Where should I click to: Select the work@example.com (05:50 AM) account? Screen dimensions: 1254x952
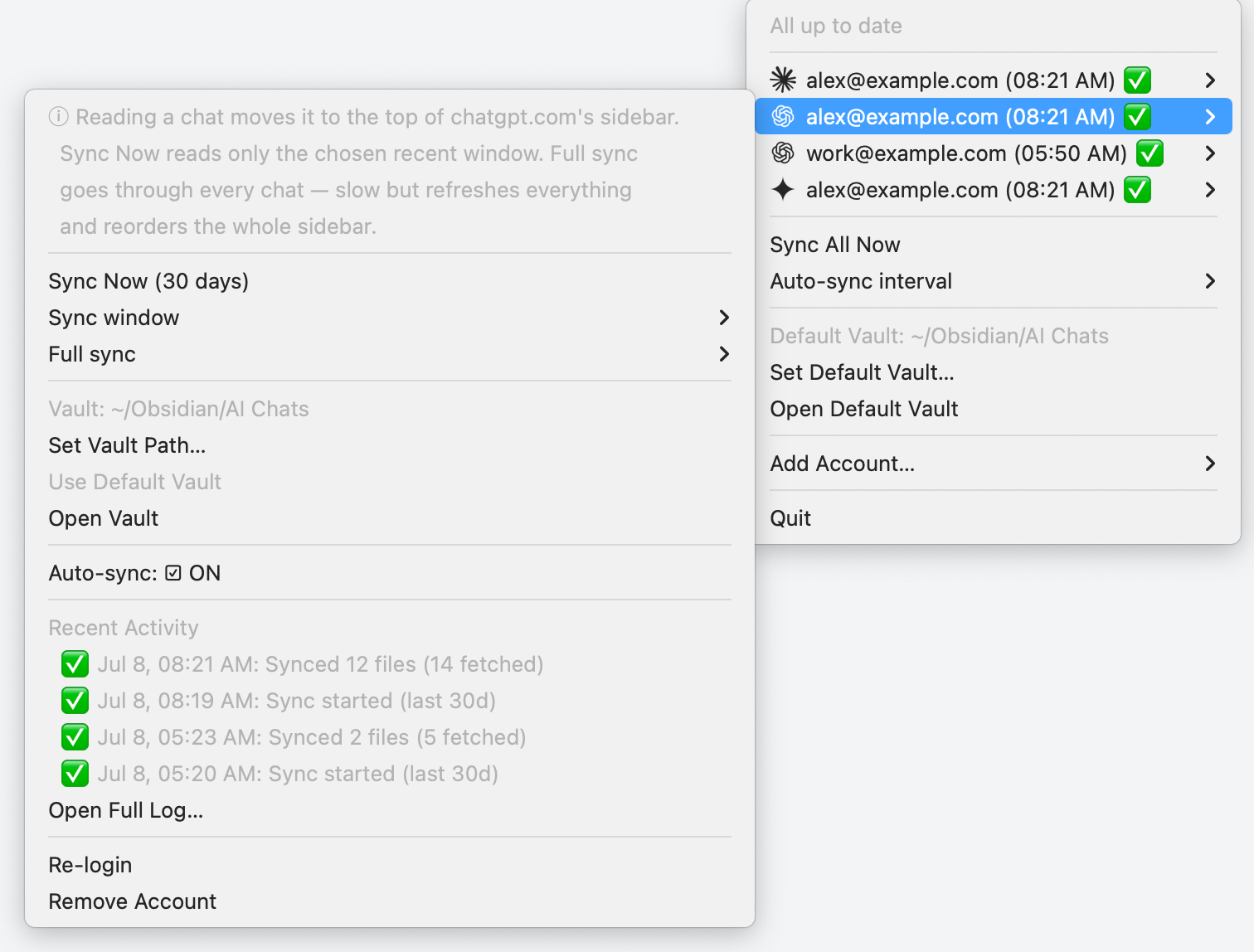click(994, 153)
